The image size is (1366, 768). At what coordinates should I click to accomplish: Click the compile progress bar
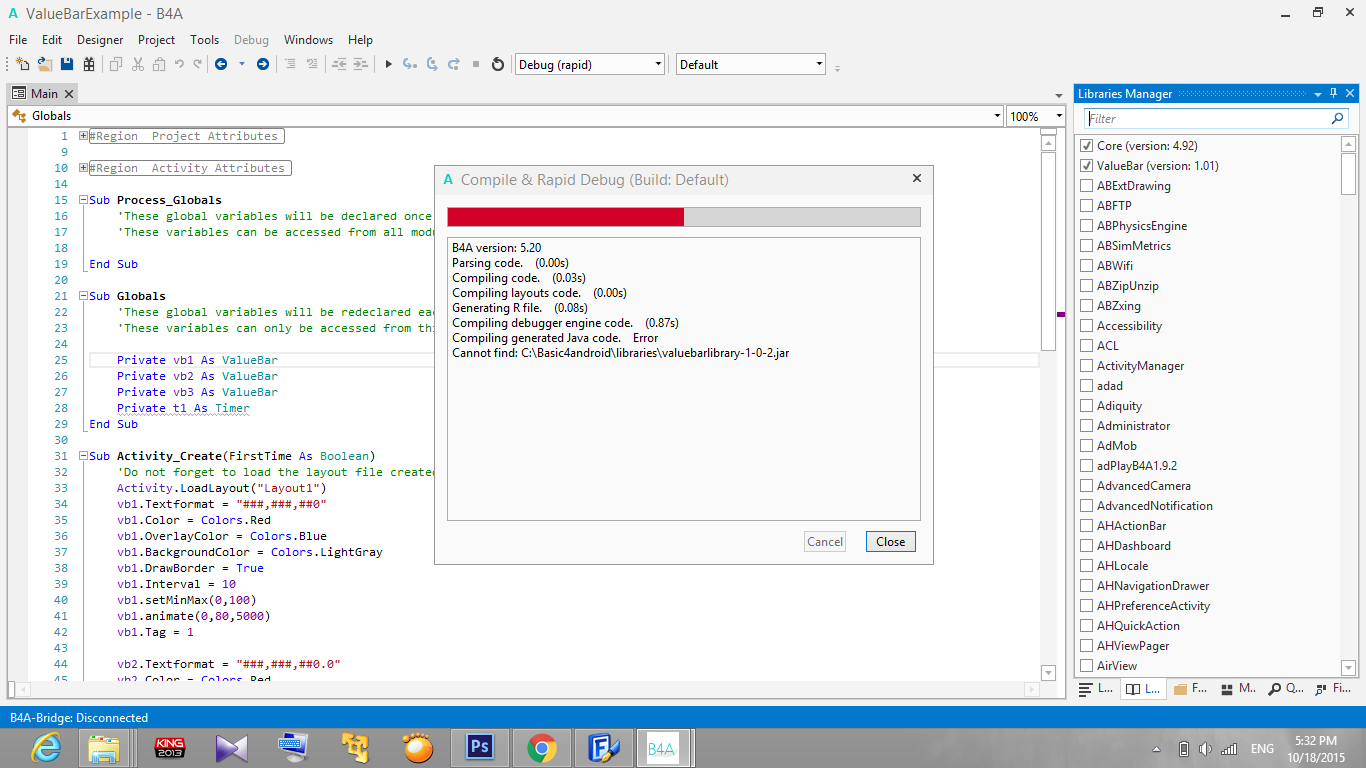683,217
